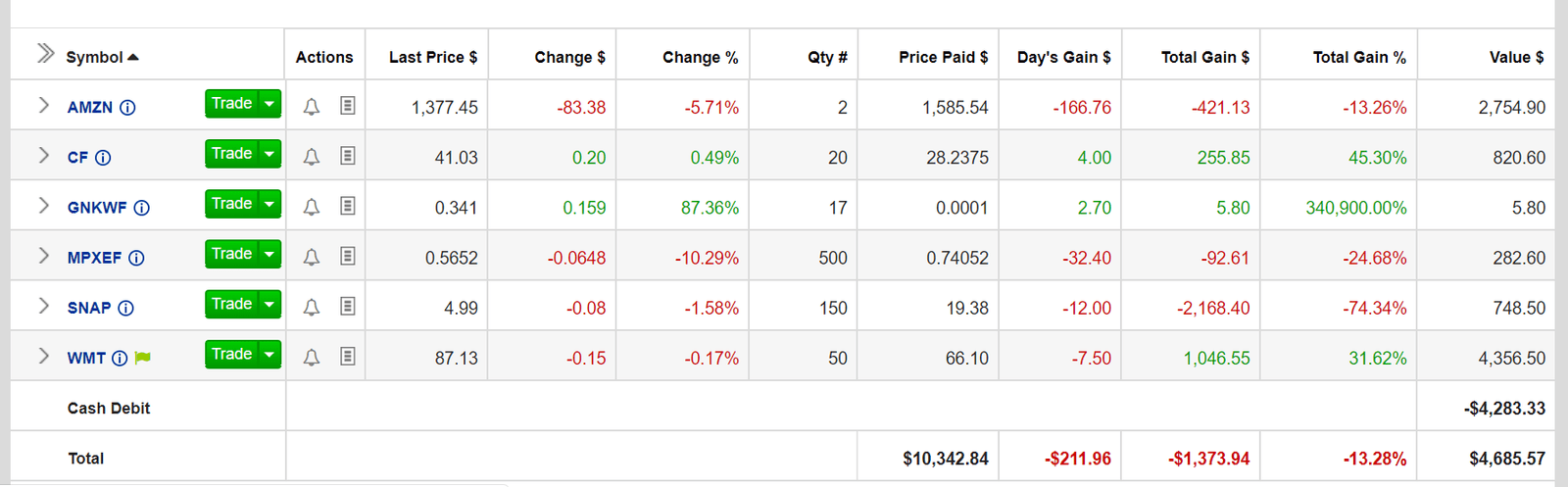Click Trade button for WMT
The height and width of the screenshot is (487, 1568).
click(x=232, y=355)
